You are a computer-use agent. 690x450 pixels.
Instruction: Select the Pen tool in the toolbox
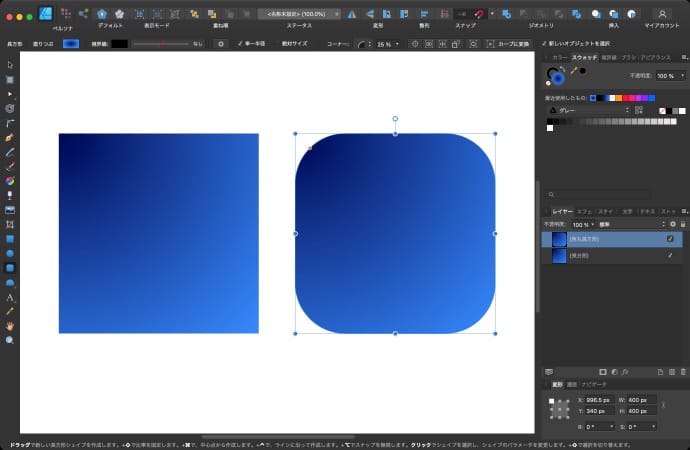point(10,136)
